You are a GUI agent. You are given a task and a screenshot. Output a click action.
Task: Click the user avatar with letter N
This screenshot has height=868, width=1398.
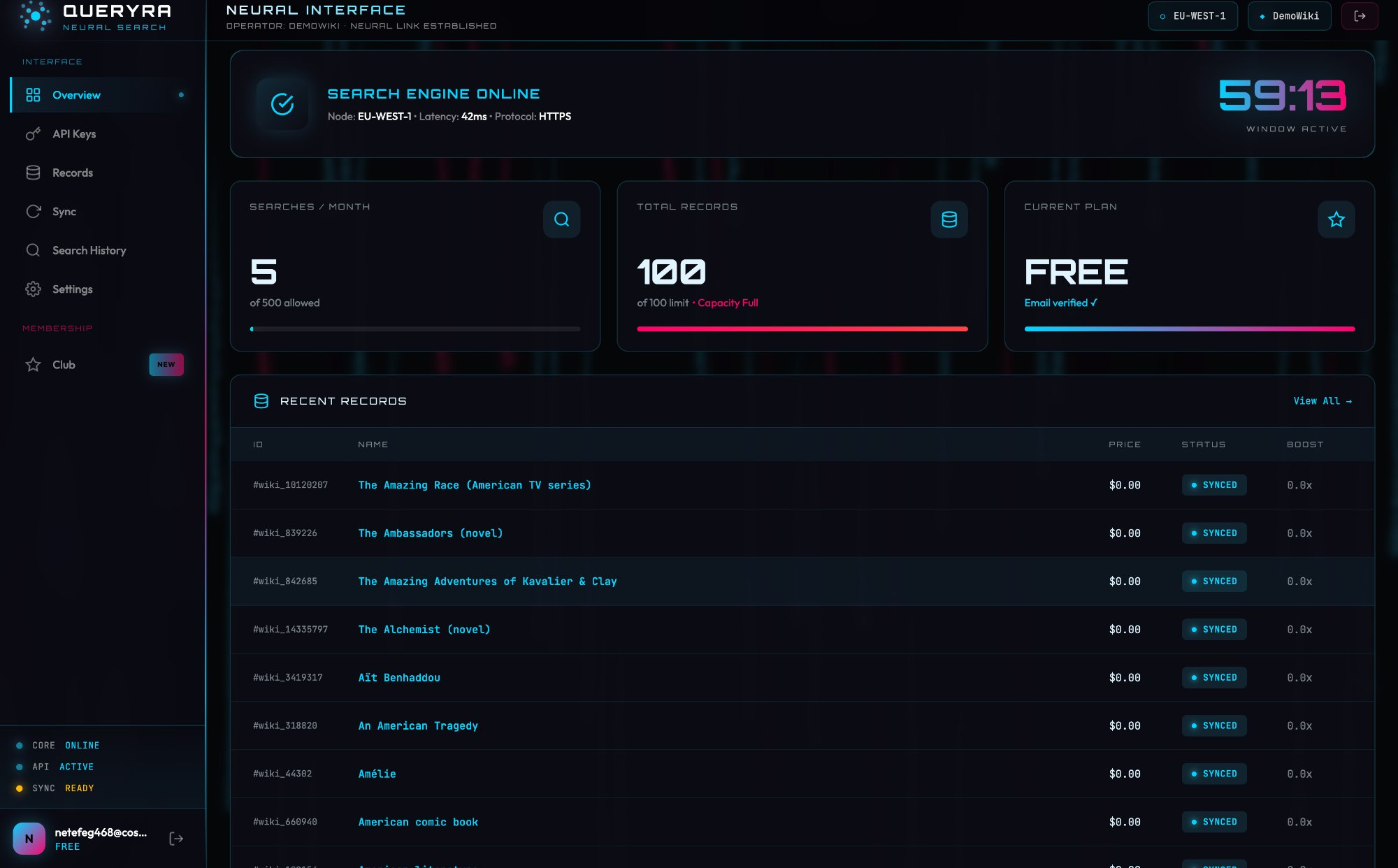click(29, 839)
